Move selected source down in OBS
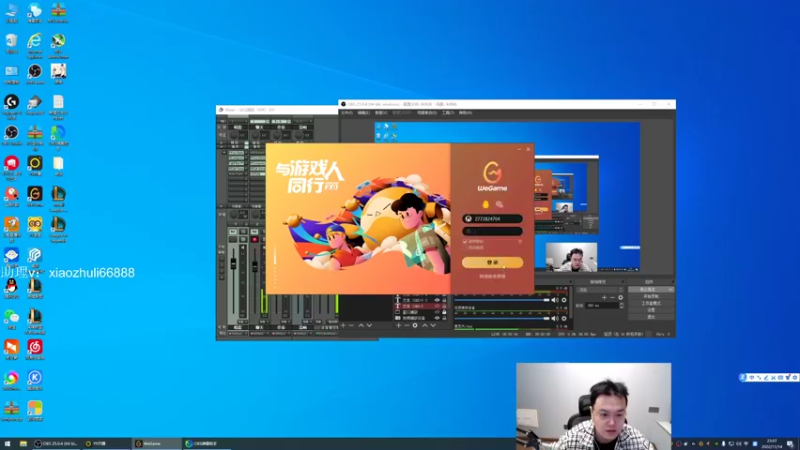 [x=433, y=326]
